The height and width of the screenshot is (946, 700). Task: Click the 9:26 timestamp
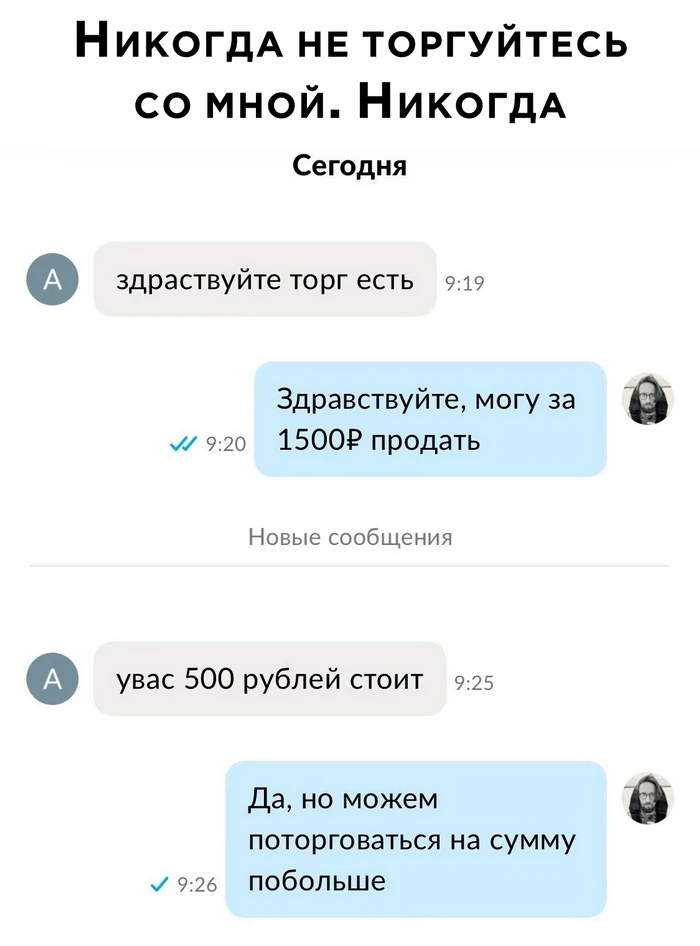point(197,885)
